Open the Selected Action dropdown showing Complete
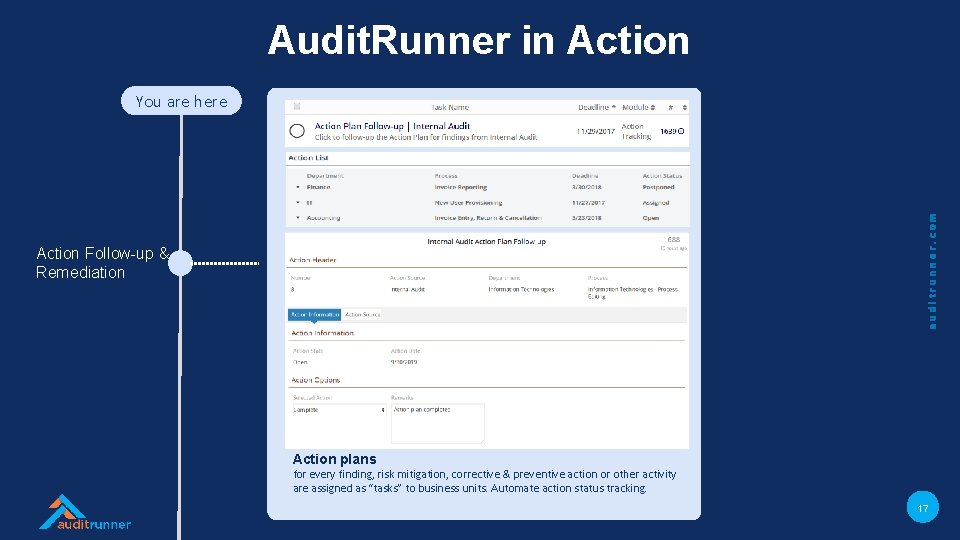Image resolution: width=960 pixels, height=540 pixels. [x=339, y=410]
